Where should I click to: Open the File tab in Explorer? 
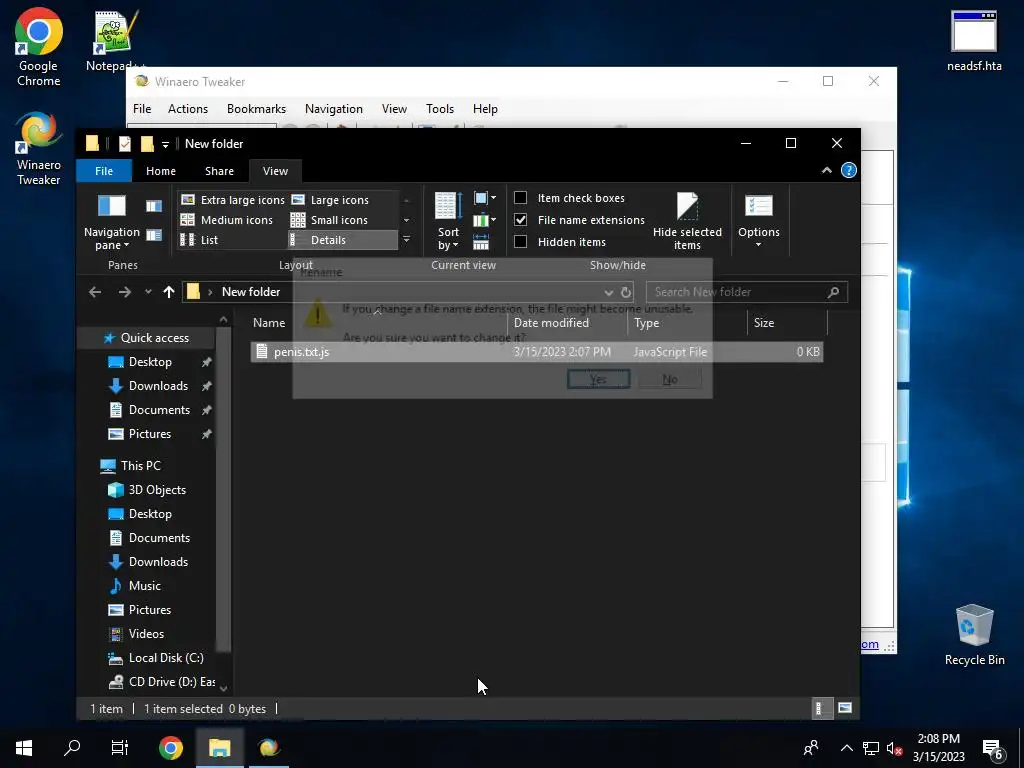tap(104, 170)
